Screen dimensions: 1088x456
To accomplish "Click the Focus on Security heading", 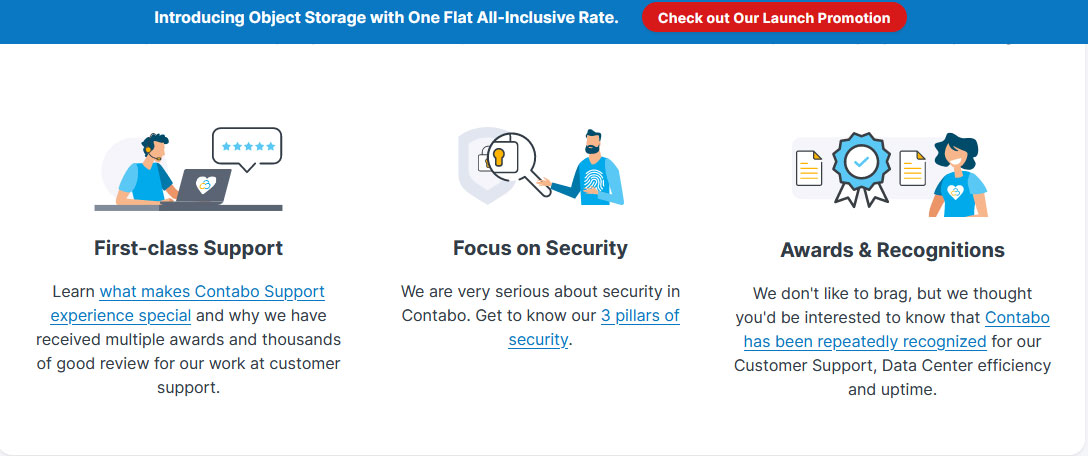I will point(541,248).
